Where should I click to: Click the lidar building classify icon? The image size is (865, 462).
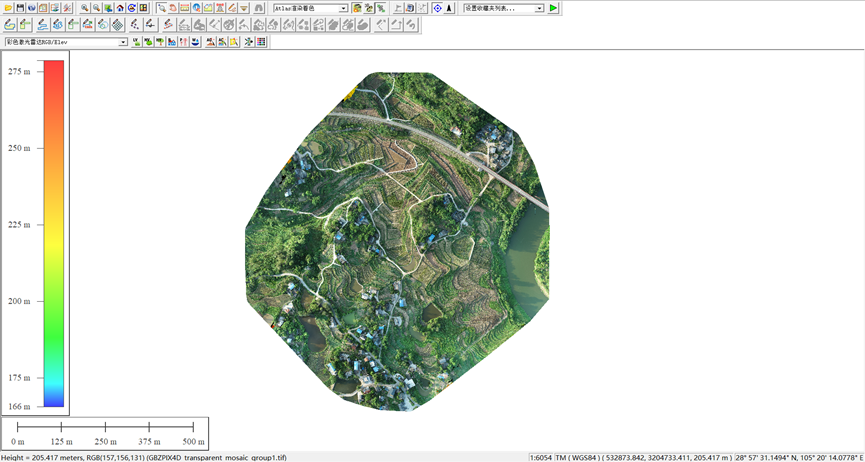click(x=172, y=42)
